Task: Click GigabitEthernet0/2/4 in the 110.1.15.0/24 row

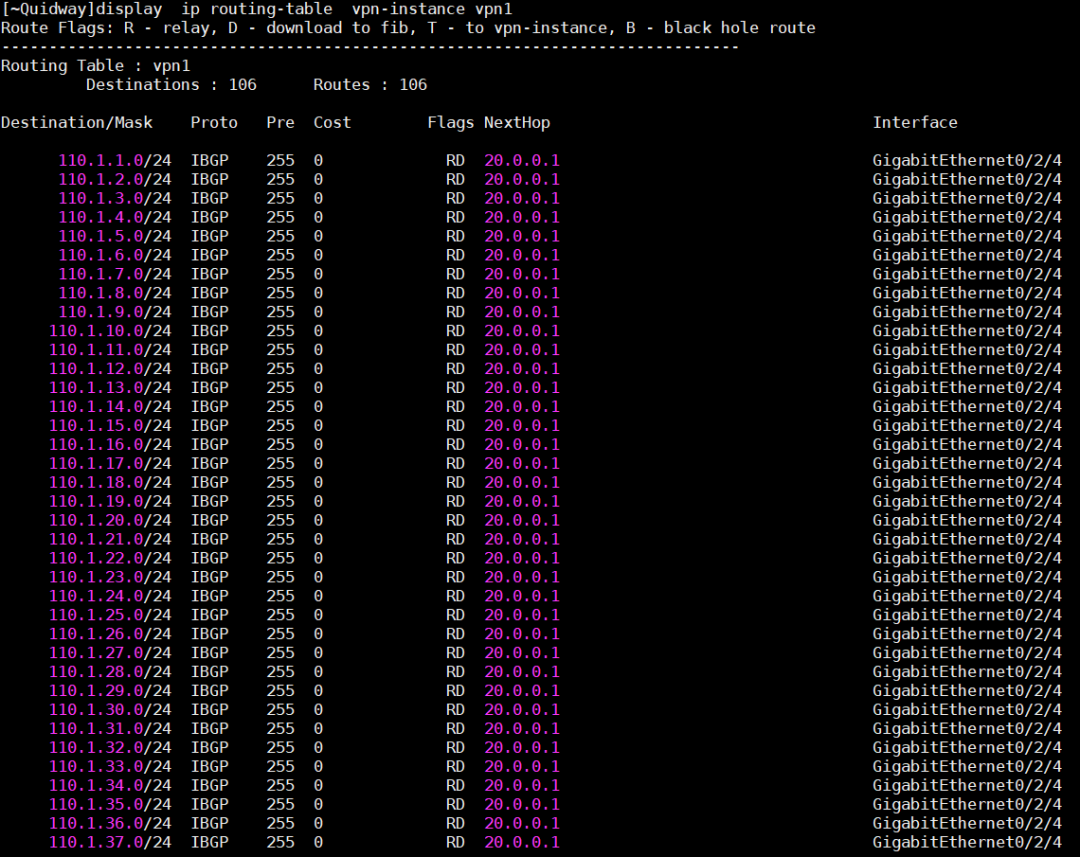Action: point(967,426)
